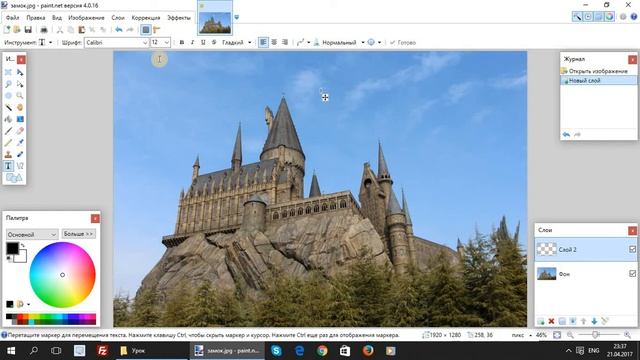Select the Clone Stamp tool
Image resolution: width=640 pixels, height=360 pixels.
(8, 154)
